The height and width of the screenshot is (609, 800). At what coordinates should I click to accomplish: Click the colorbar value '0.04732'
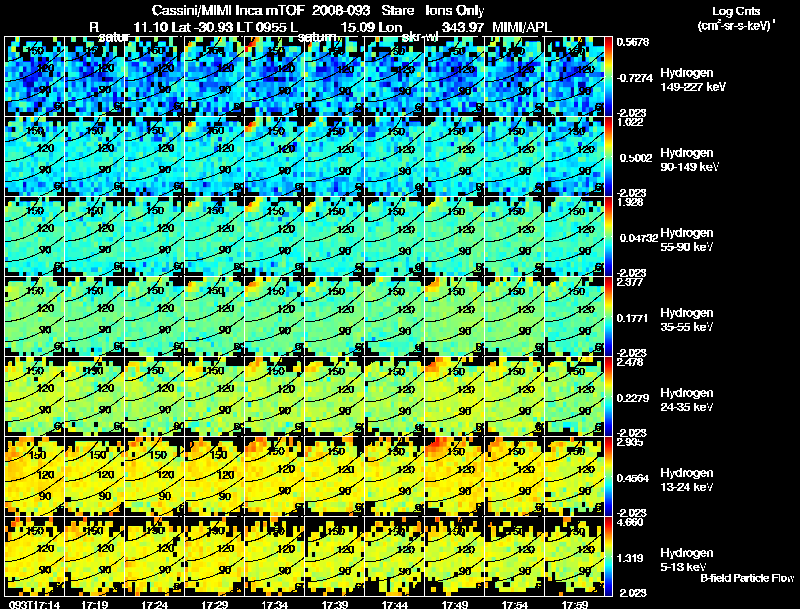(x=638, y=238)
